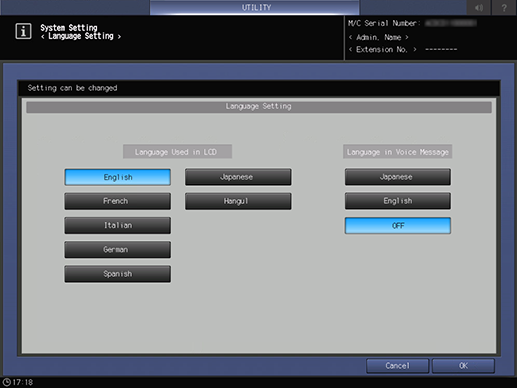
Task: Select Japanese as LCD language
Action: (x=238, y=177)
